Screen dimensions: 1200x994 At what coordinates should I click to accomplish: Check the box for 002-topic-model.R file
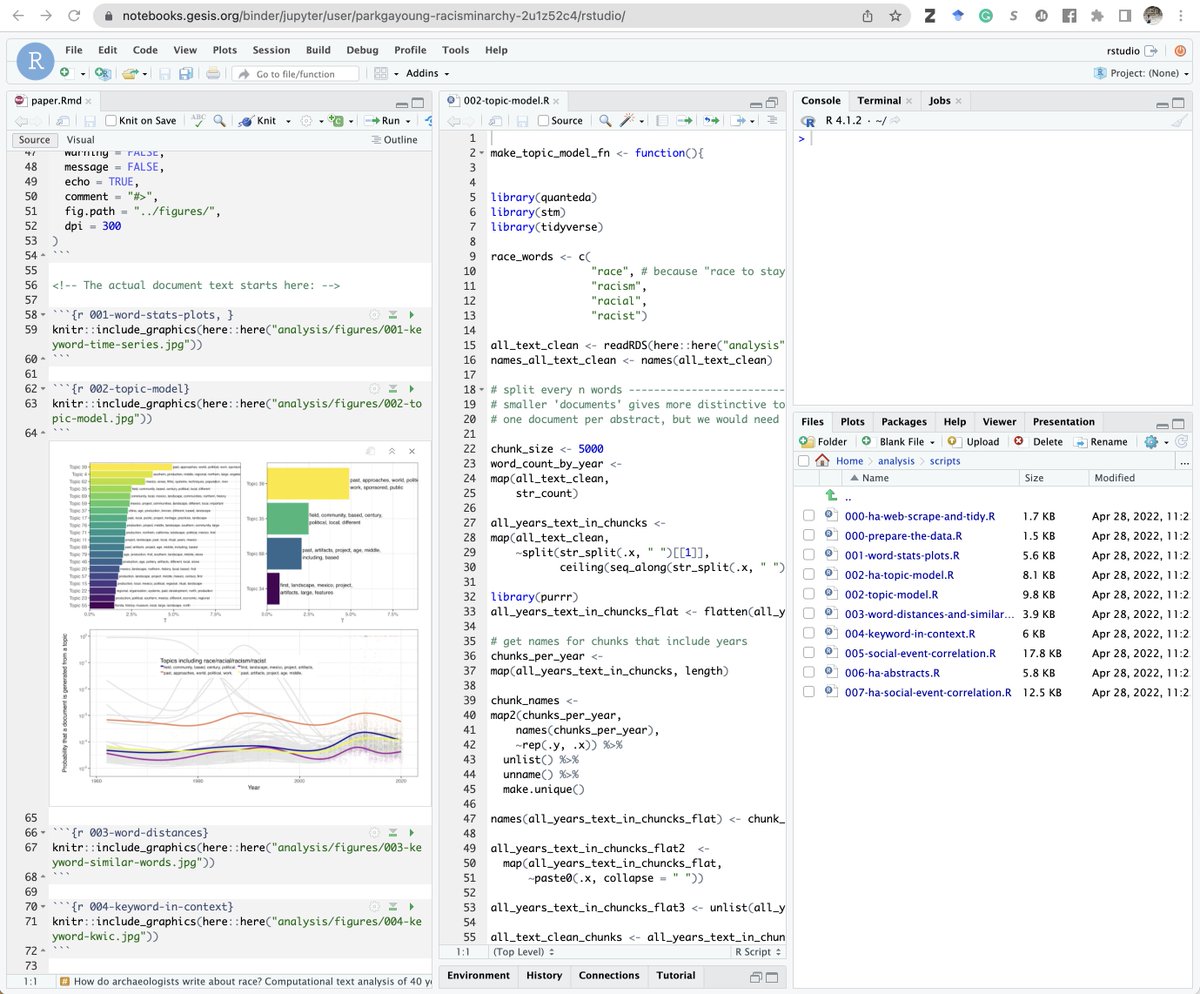pyautogui.click(x=809, y=594)
